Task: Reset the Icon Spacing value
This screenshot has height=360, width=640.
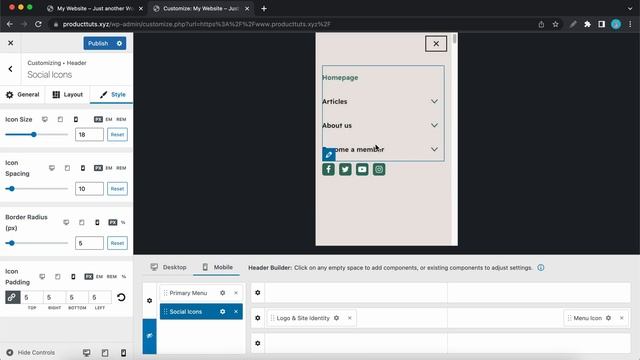Action: point(117,189)
